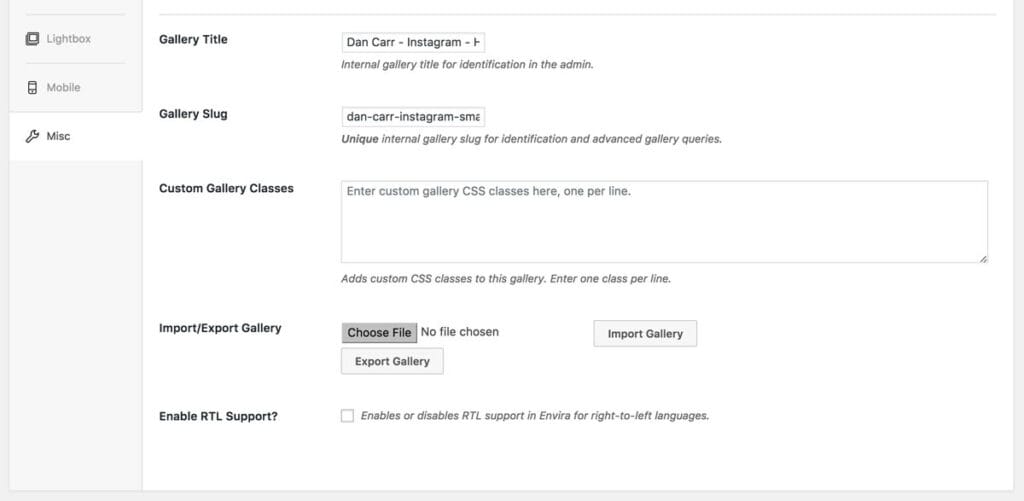The width and height of the screenshot is (1024, 501).
Task: Click the Enable RTL Support label
Action: (x=218, y=416)
